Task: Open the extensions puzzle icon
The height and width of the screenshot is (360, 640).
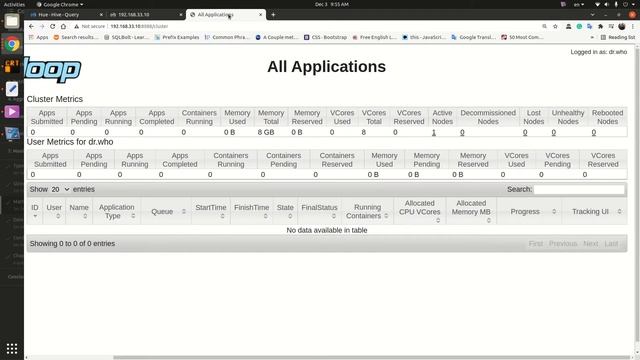Action: click(600, 26)
